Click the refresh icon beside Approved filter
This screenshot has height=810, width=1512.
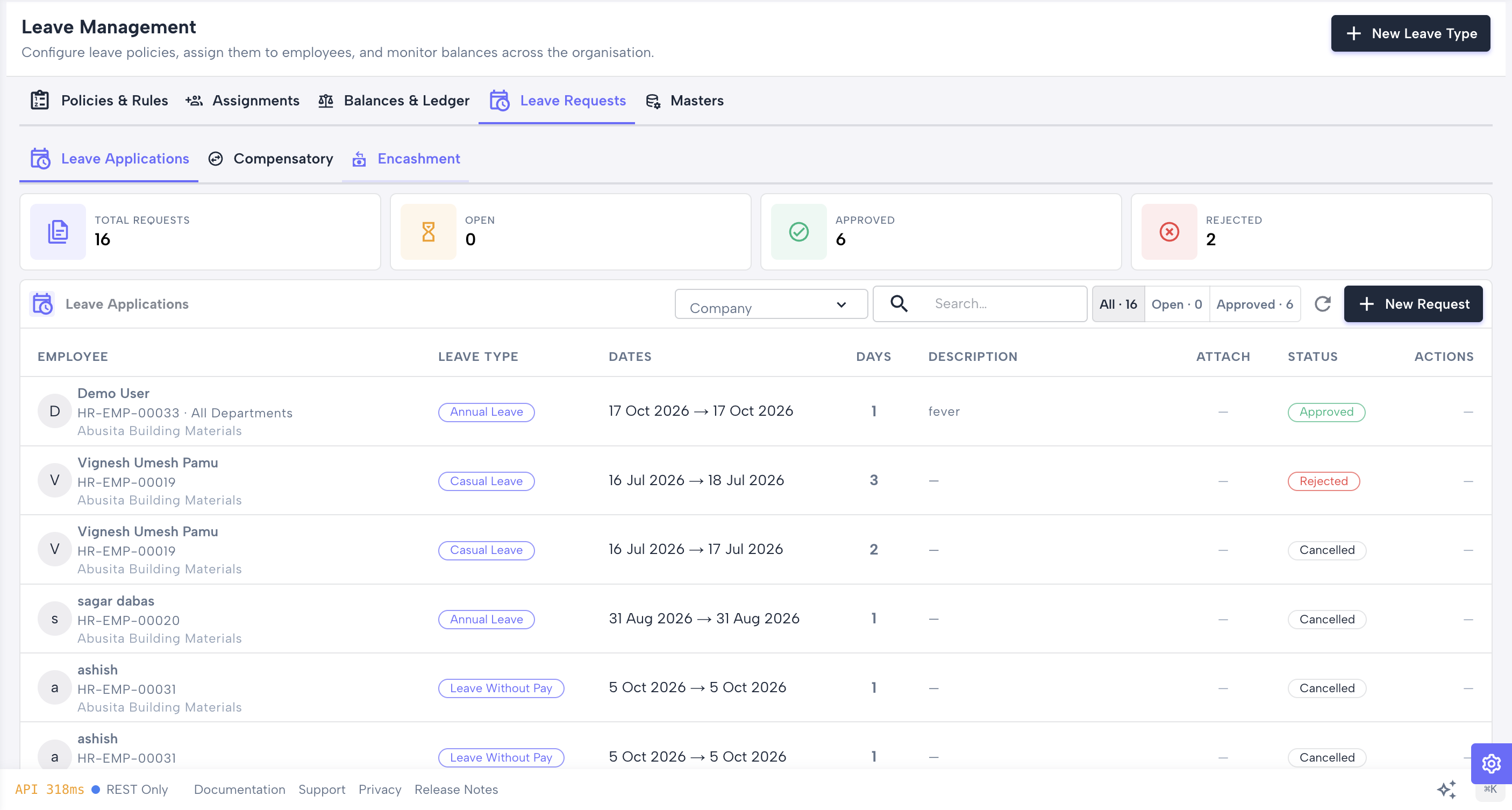(x=1322, y=304)
